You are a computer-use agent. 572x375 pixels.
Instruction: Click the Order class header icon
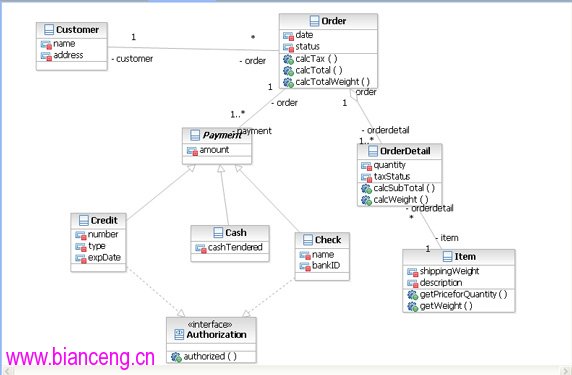(x=314, y=21)
